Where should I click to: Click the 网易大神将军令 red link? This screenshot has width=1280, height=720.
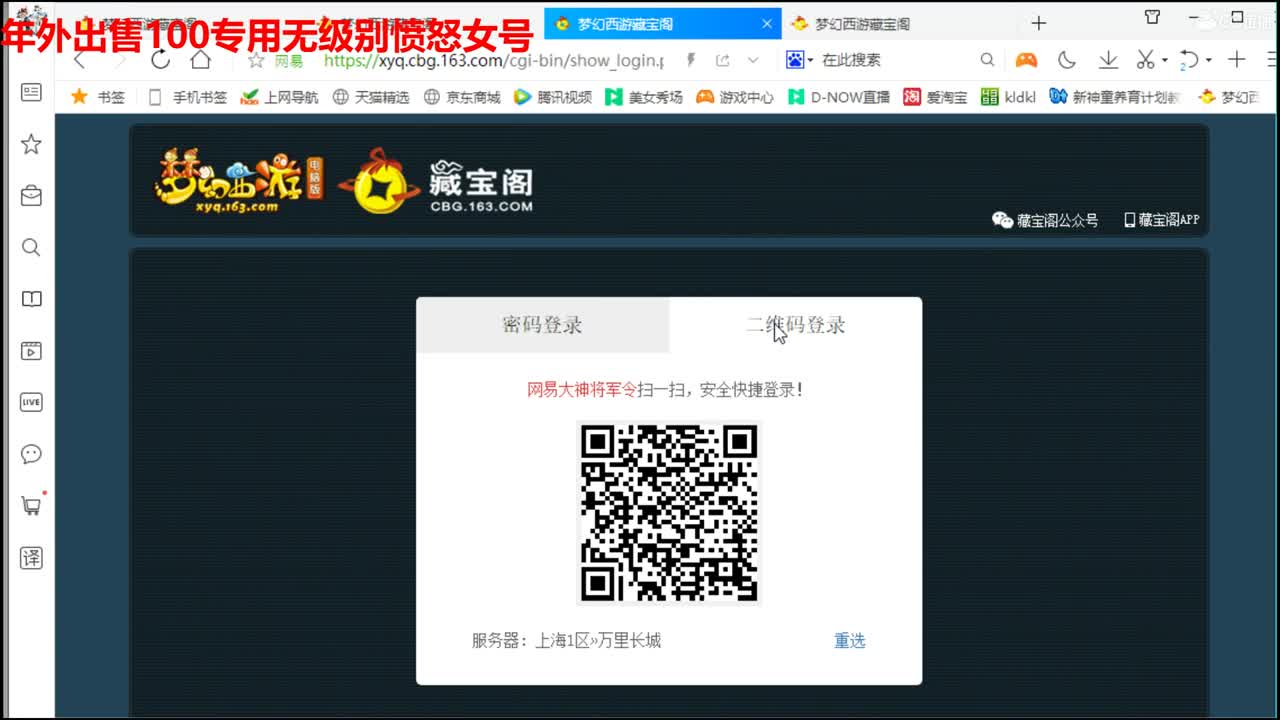pyautogui.click(x=582, y=390)
